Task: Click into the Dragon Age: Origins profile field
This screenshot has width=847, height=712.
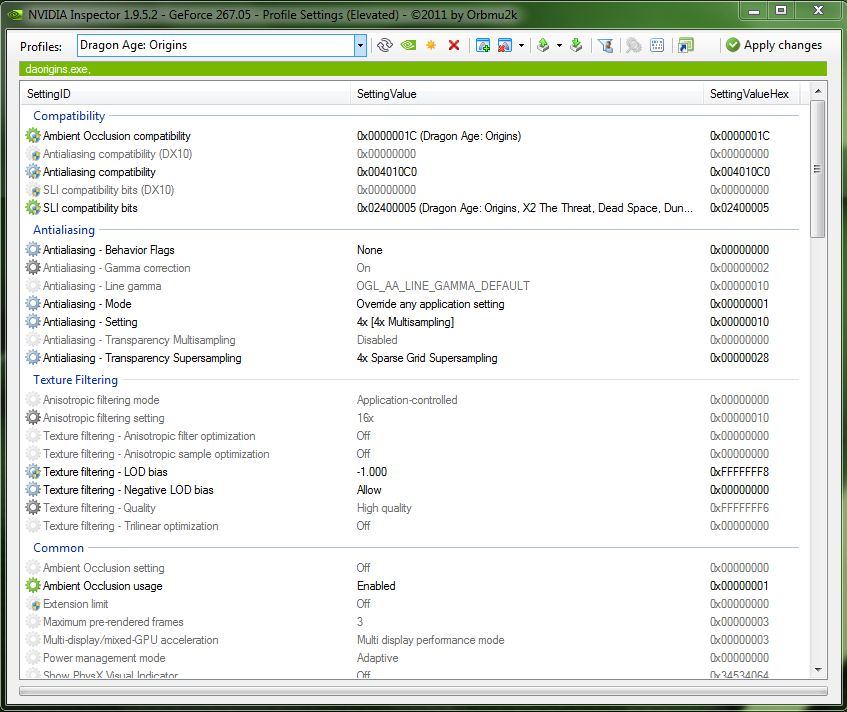Action: [216, 45]
